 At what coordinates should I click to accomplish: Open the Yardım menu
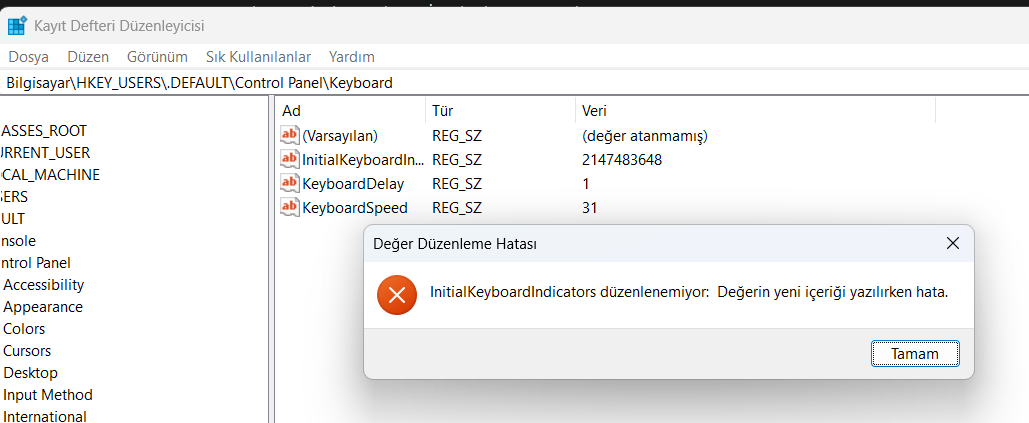coord(352,57)
